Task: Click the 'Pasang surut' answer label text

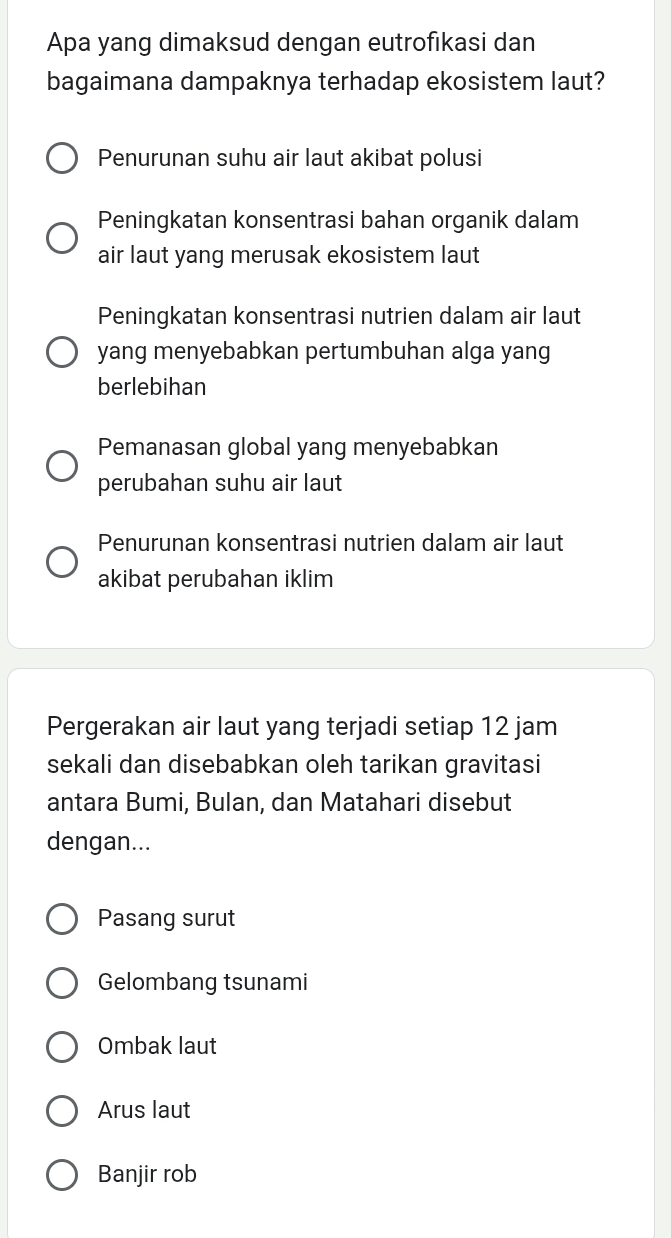Action: (x=167, y=919)
